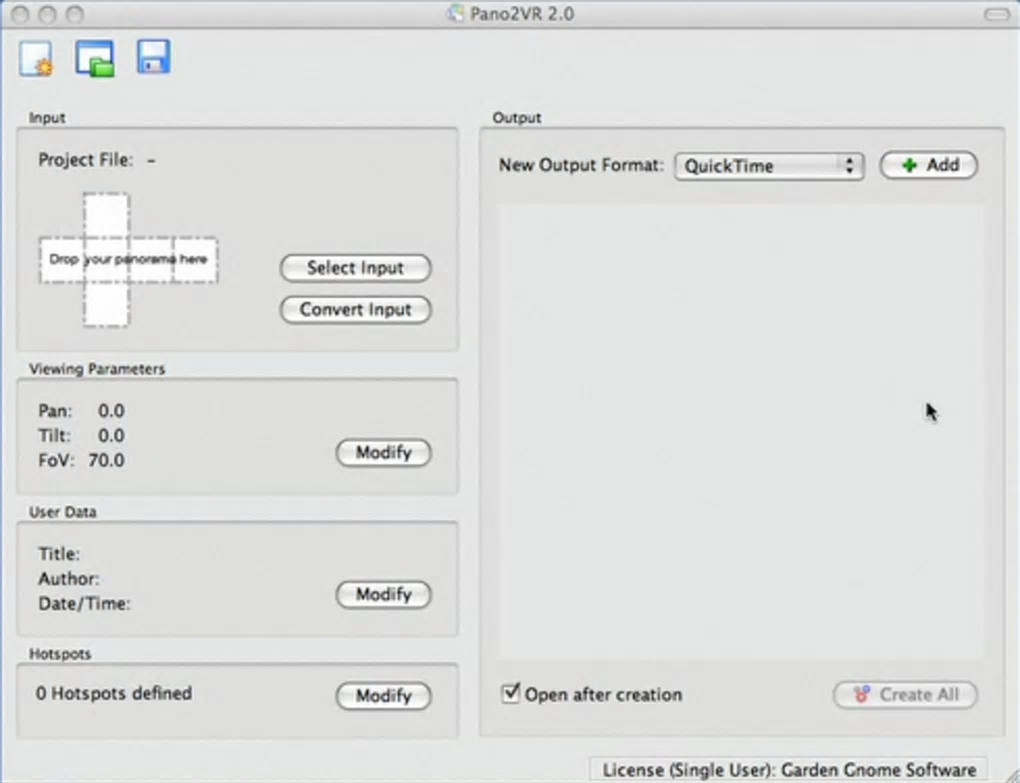Modify the User Data fields

click(383, 594)
